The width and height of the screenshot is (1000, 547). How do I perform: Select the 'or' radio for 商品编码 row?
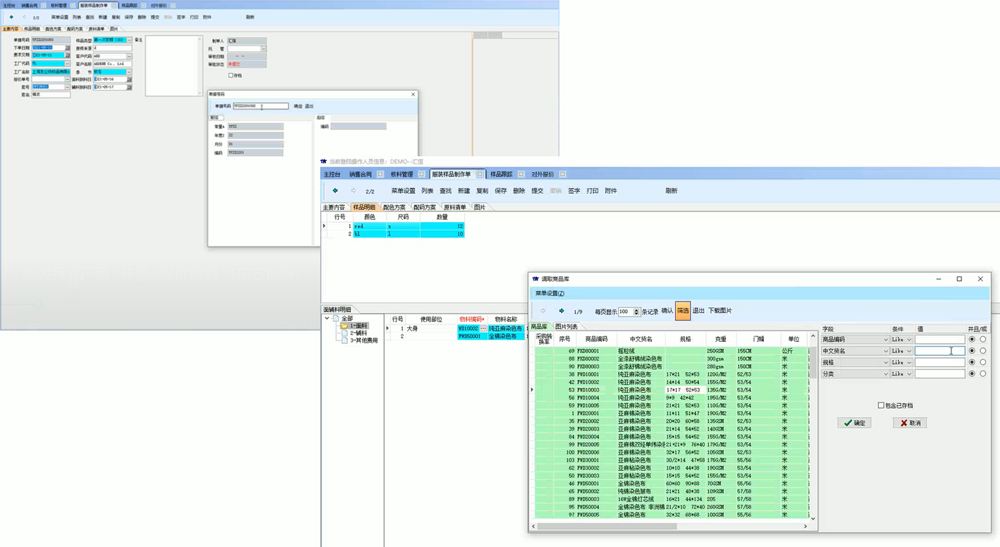pyautogui.click(x=983, y=340)
